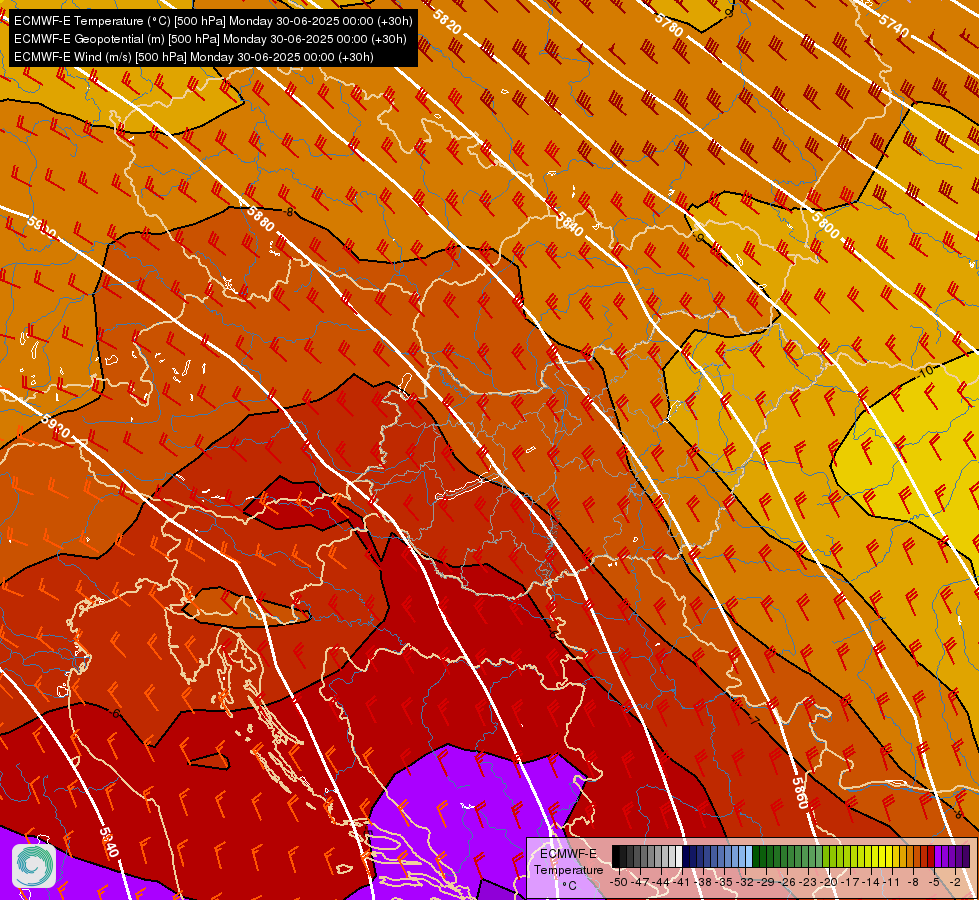Click the -35 tick label in legend
979x900 pixels.
724,882
